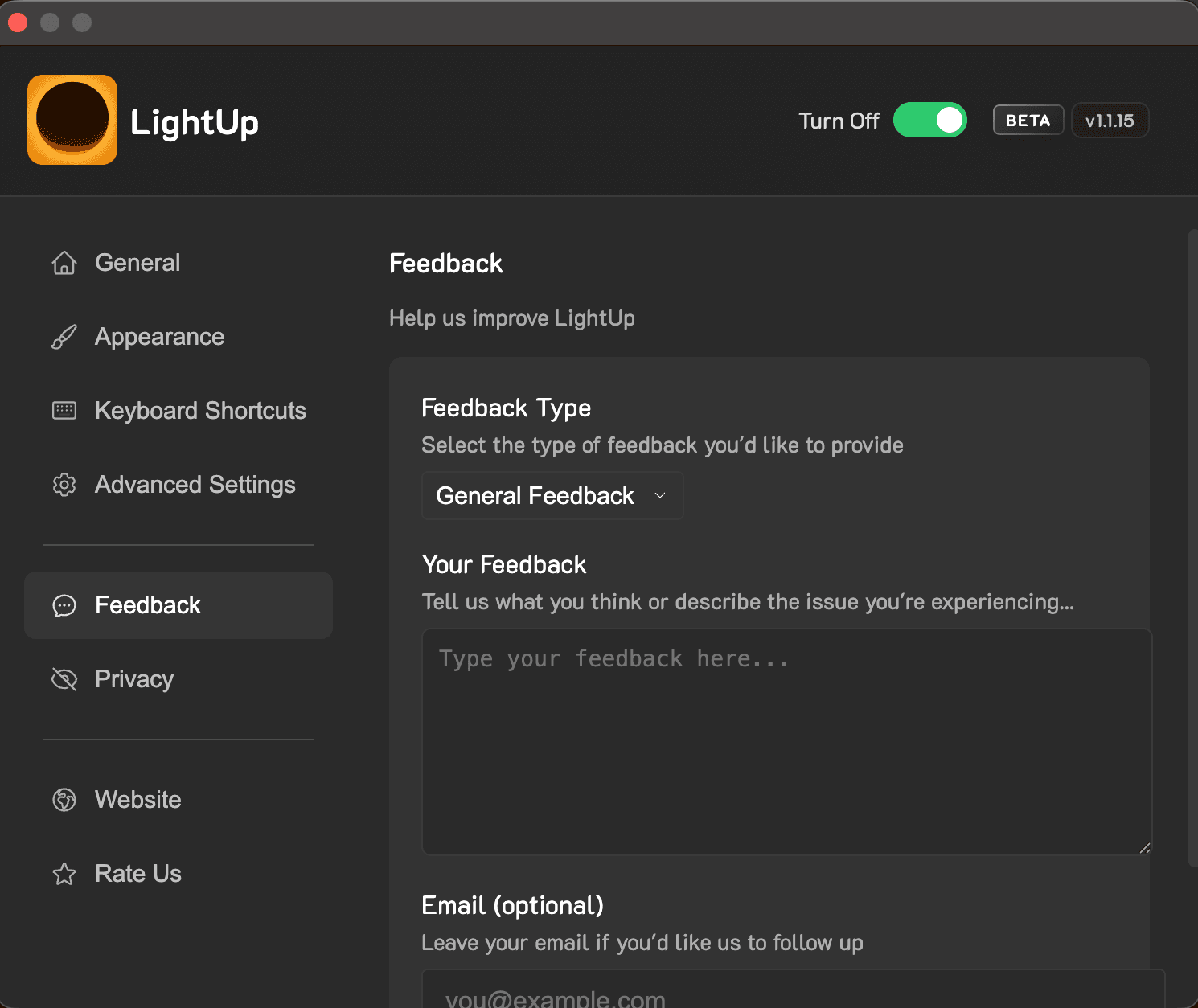Click the BETA badge
This screenshot has height=1008, width=1198.
coord(1028,120)
